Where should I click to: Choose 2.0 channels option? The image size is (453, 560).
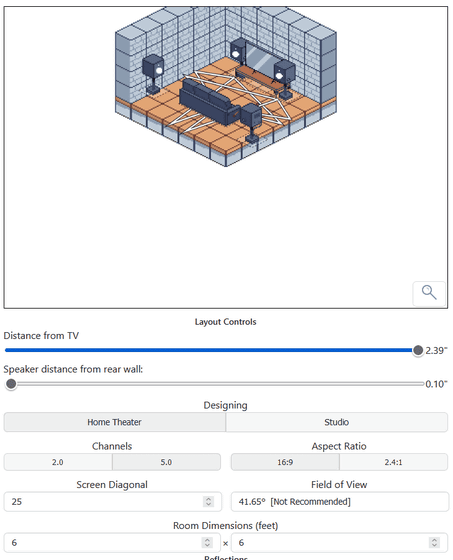58,462
